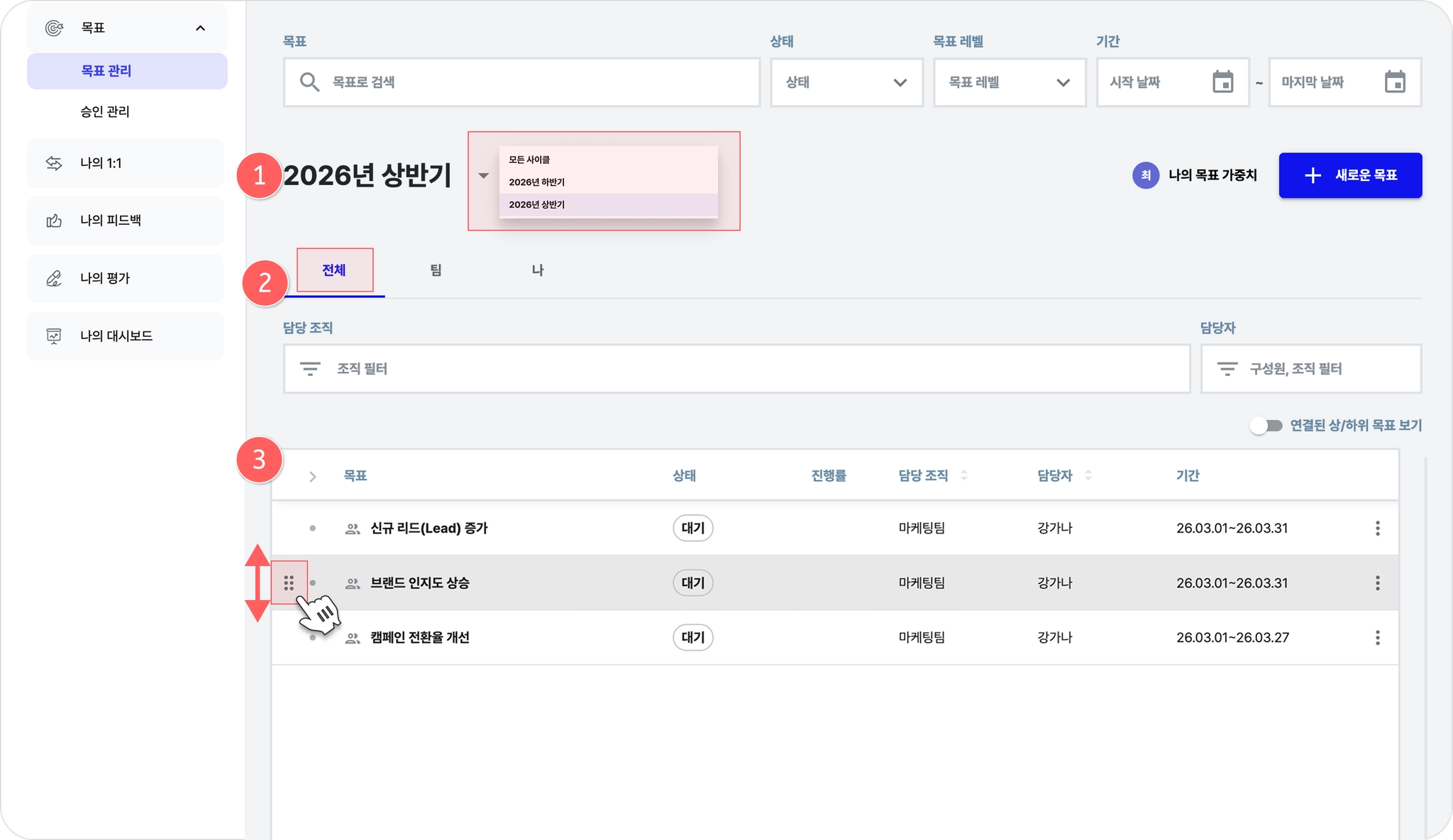Open more options for 캠페인 전환율 개선 row
1453x840 pixels.
1377,638
